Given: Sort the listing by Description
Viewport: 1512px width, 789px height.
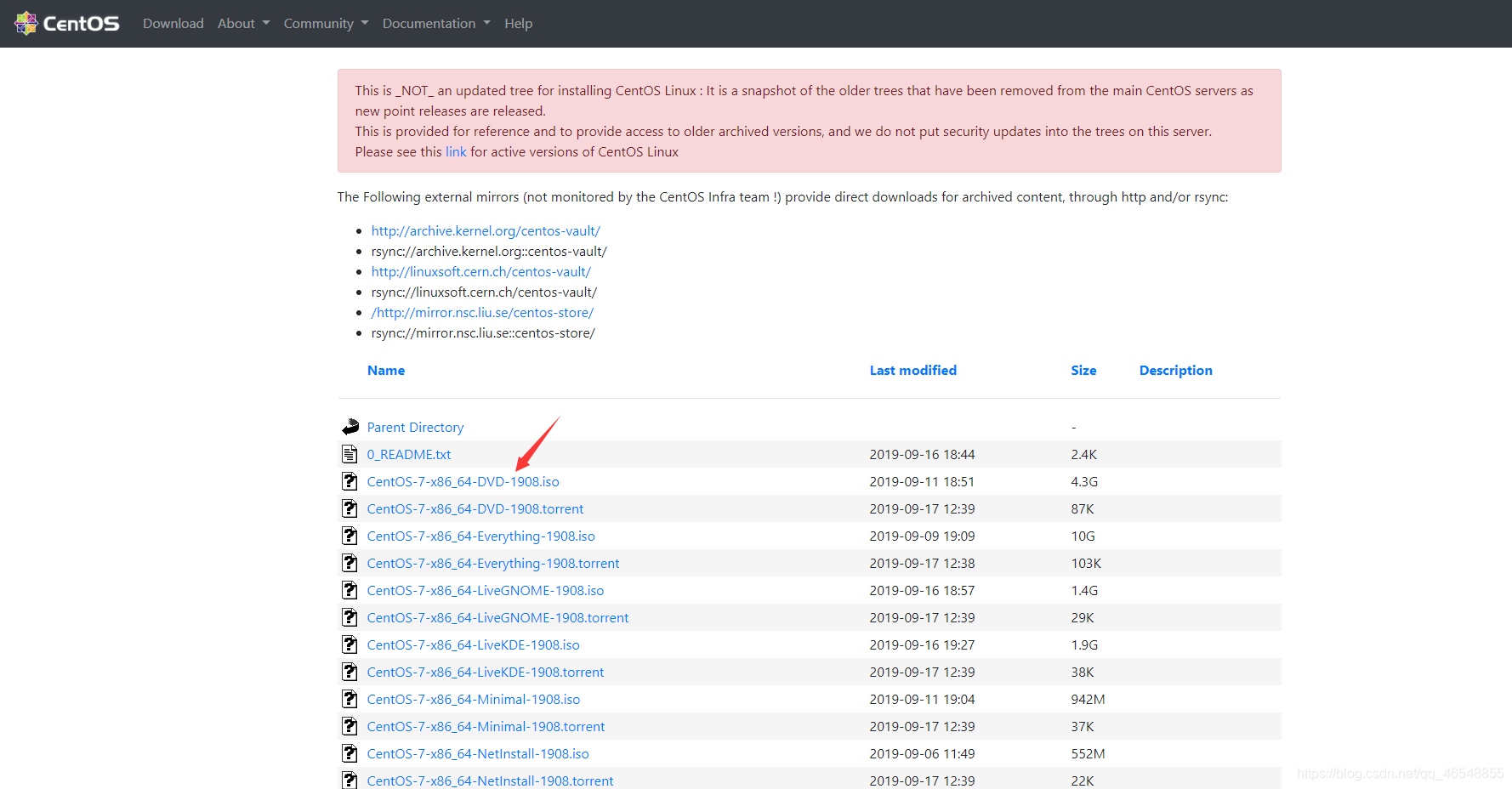Looking at the screenshot, I should (1176, 371).
